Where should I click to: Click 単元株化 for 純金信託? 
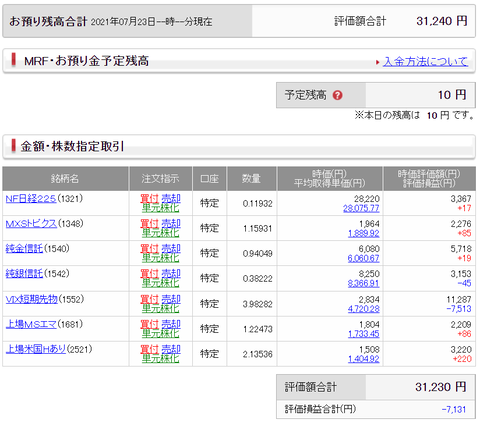[160, 258]
